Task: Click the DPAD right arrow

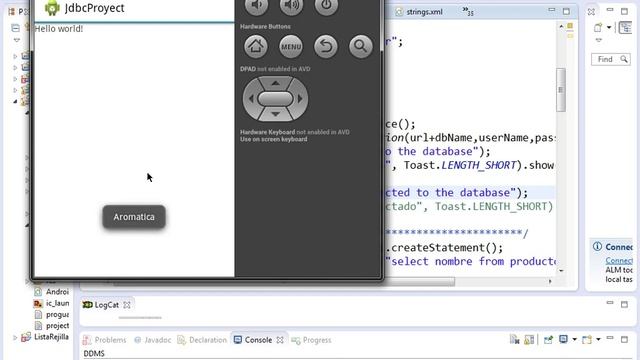Action: click(x=300, y=98)
